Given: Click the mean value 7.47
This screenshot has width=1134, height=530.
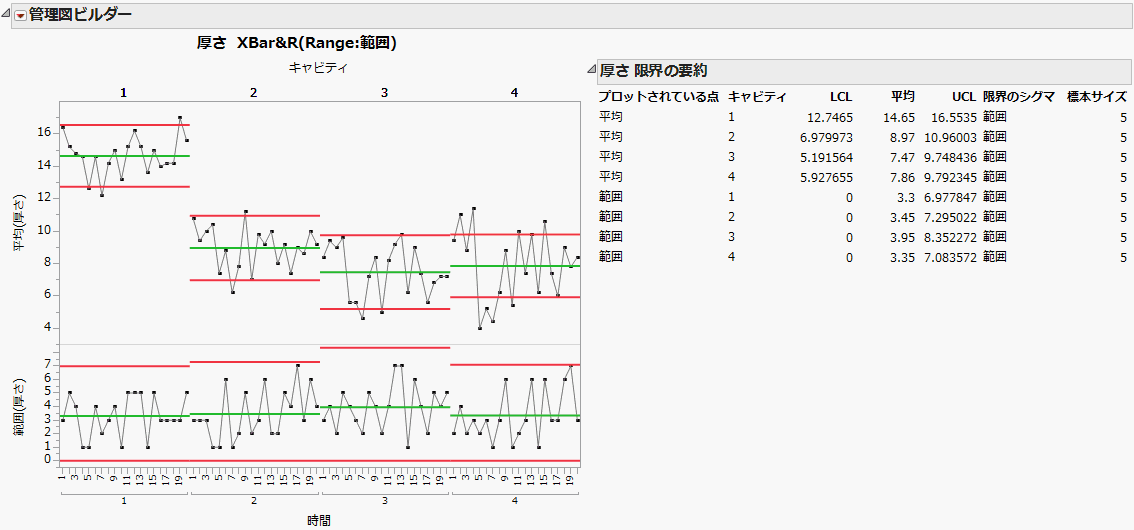Looking at the screenshot, I should [904, 156].
